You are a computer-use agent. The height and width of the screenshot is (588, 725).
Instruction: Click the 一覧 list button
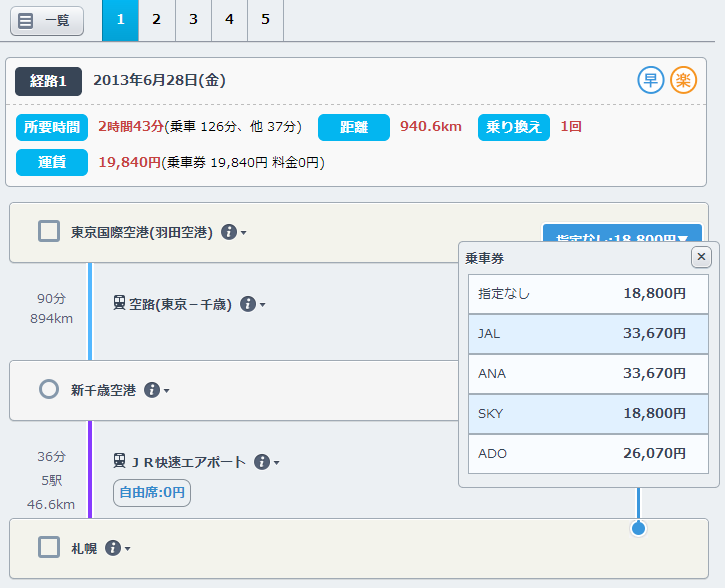click(47, 20)
